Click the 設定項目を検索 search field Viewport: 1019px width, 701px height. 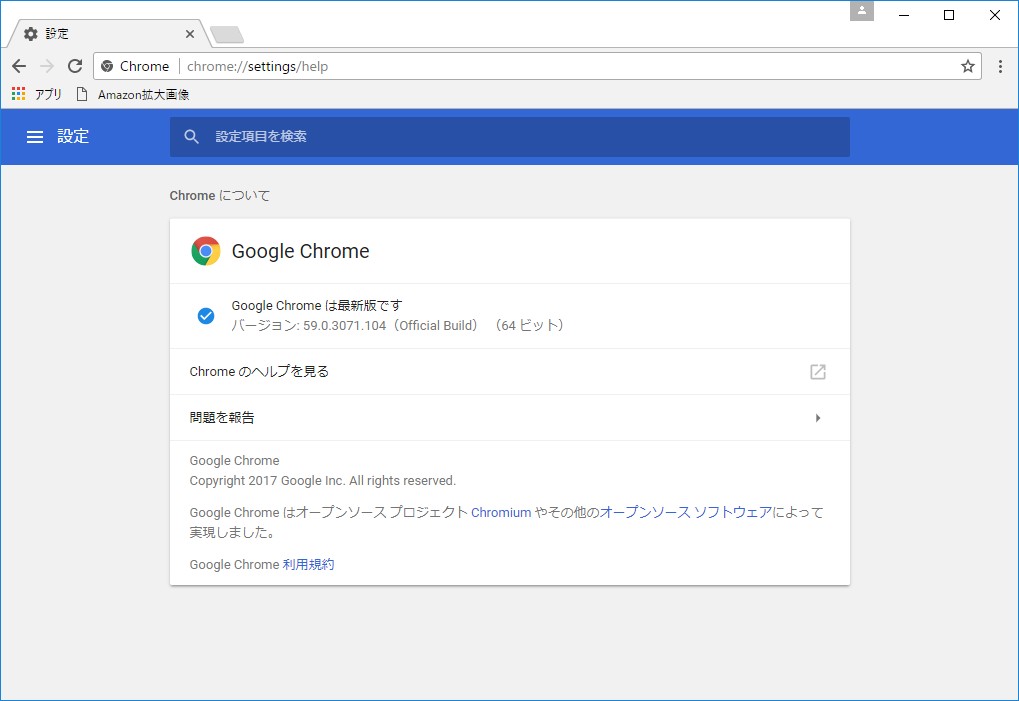[x=400, y=136]
